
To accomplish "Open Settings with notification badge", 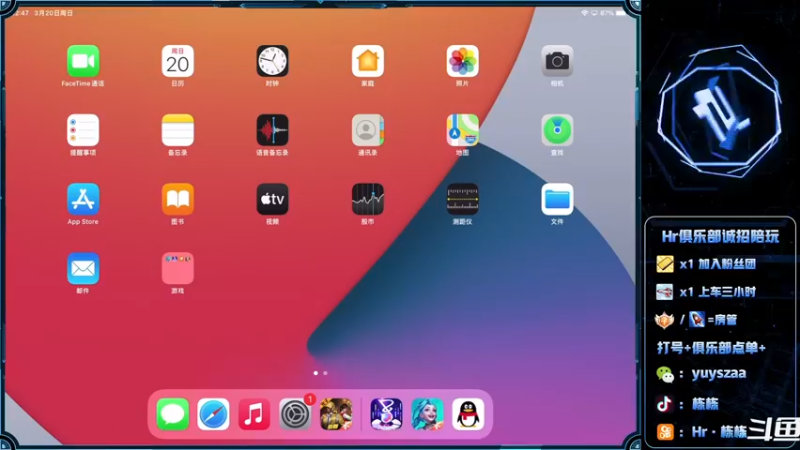I will pyautogui.click(x=295, y=414).
